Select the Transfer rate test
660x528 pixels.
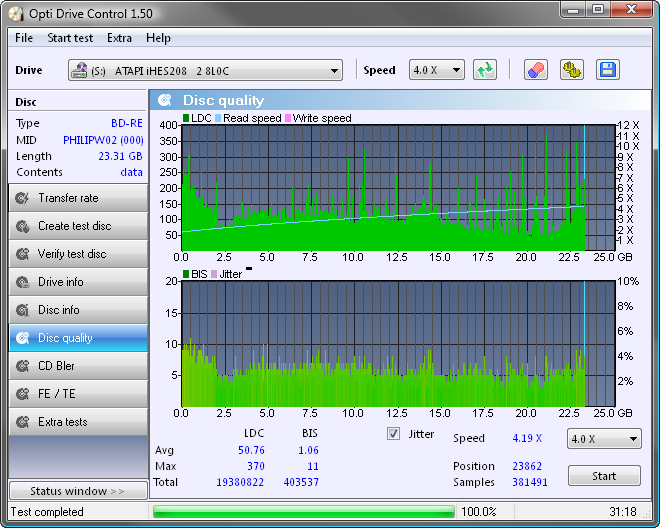[78, 198]
